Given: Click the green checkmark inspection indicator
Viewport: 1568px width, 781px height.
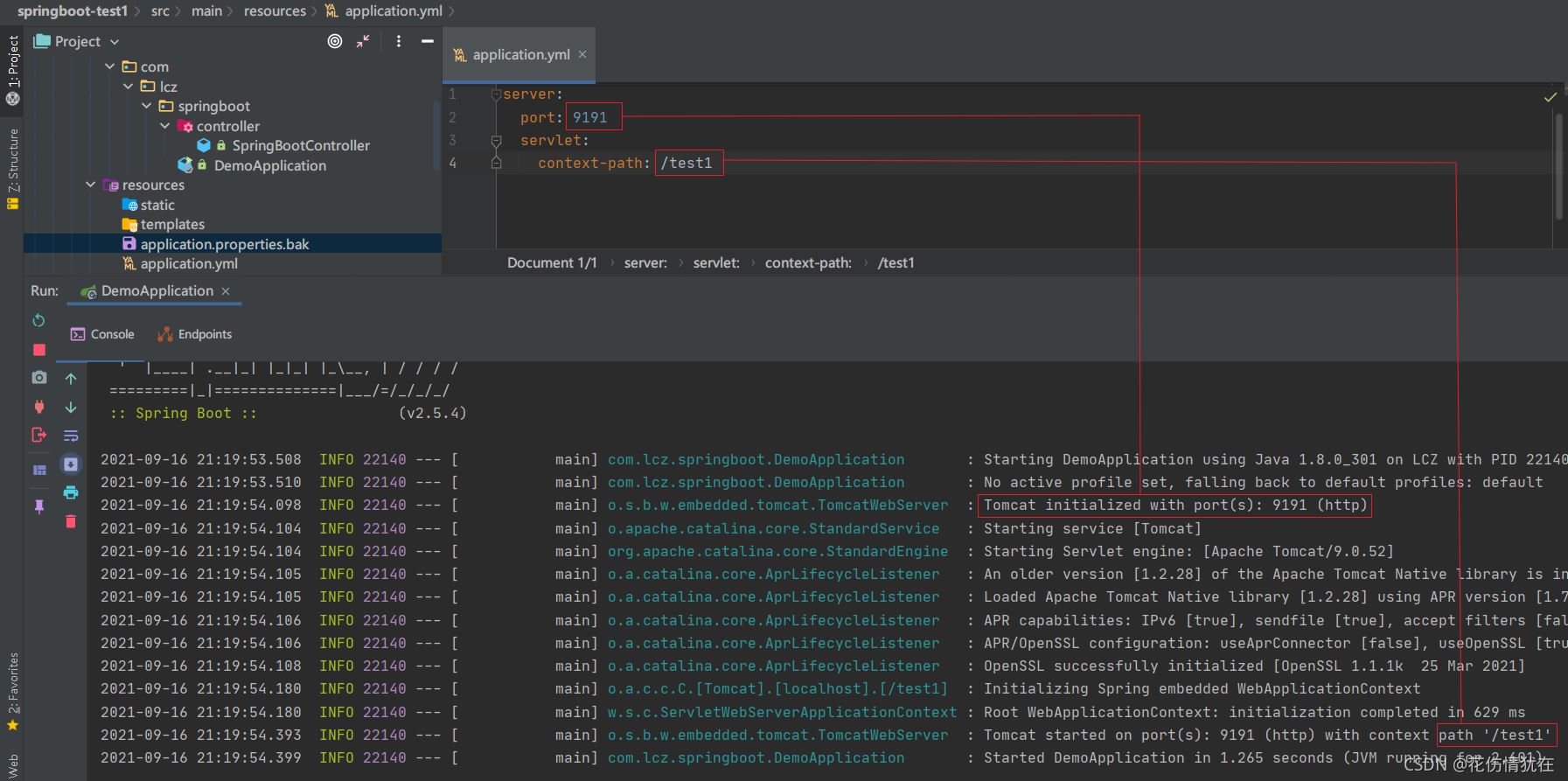Looking at the screenshot, I should 1551,97.
